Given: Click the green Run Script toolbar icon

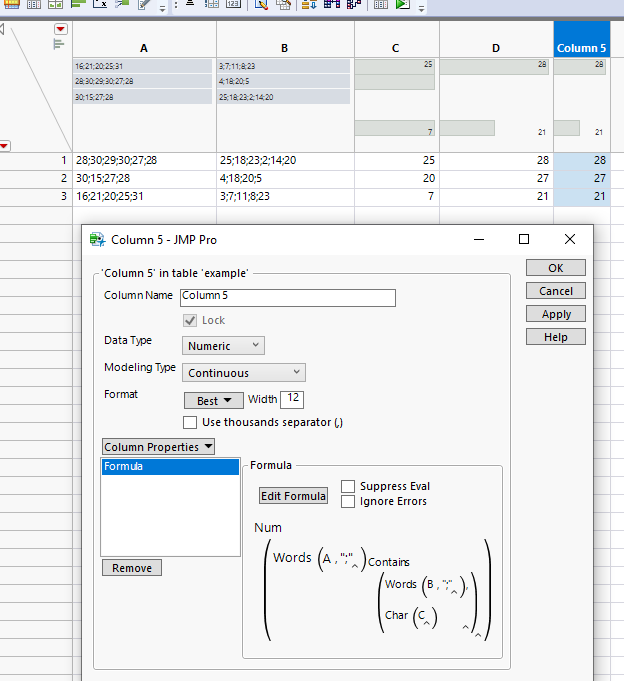Looking at the screenshot, I should 403,4.
